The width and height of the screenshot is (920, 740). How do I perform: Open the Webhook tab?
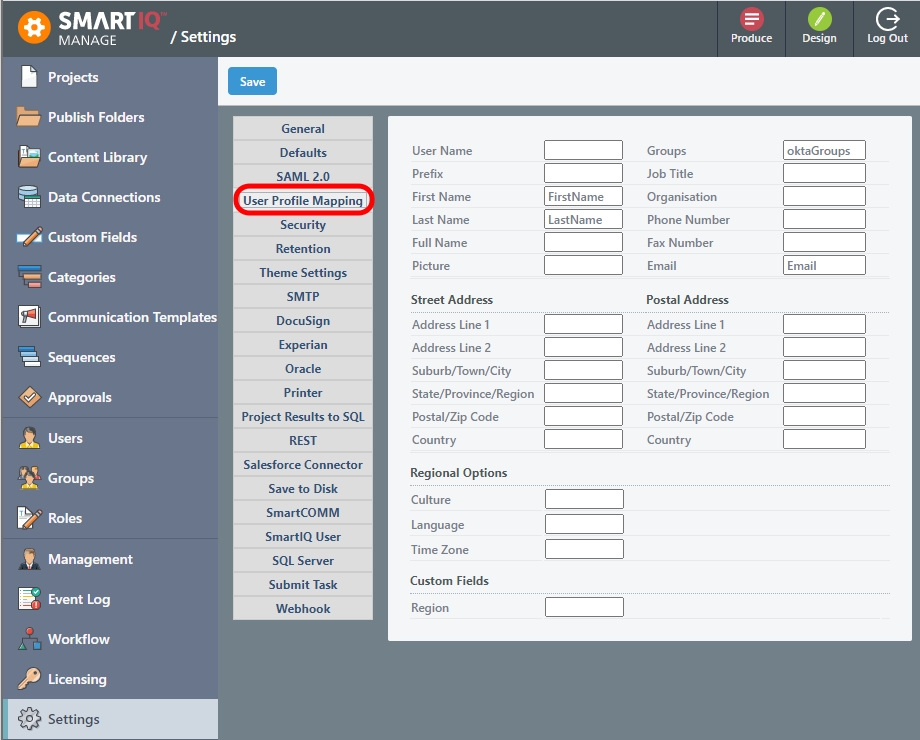pos(303,609)
